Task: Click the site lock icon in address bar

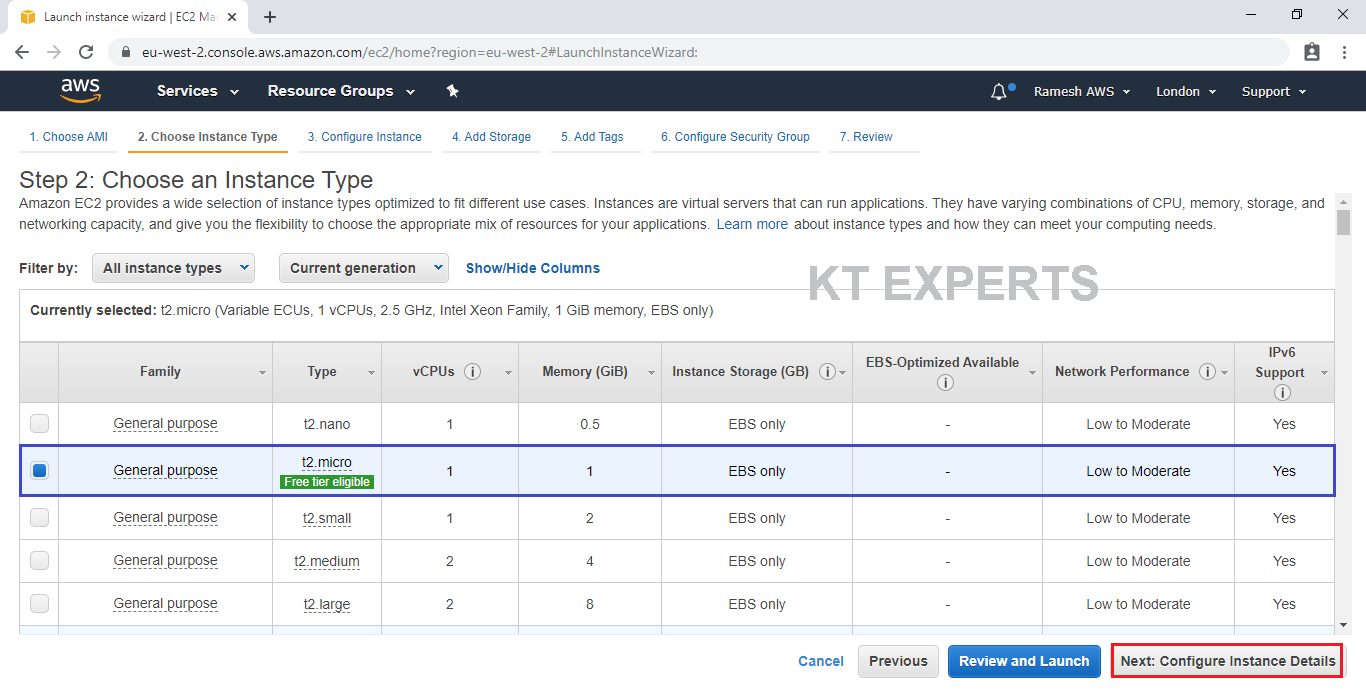Action: [126, 52]
